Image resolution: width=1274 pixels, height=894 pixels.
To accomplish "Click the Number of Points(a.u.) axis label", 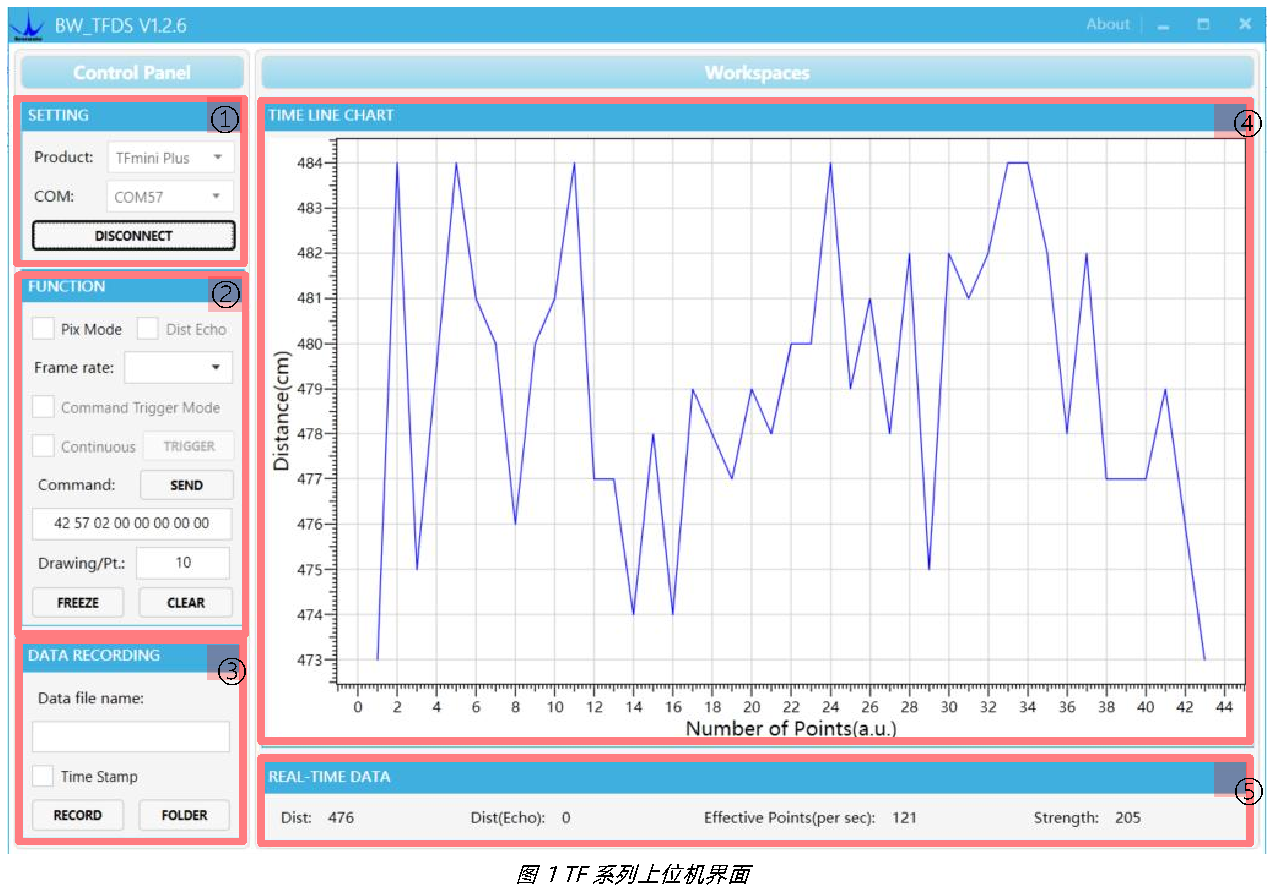I will 791,728.
